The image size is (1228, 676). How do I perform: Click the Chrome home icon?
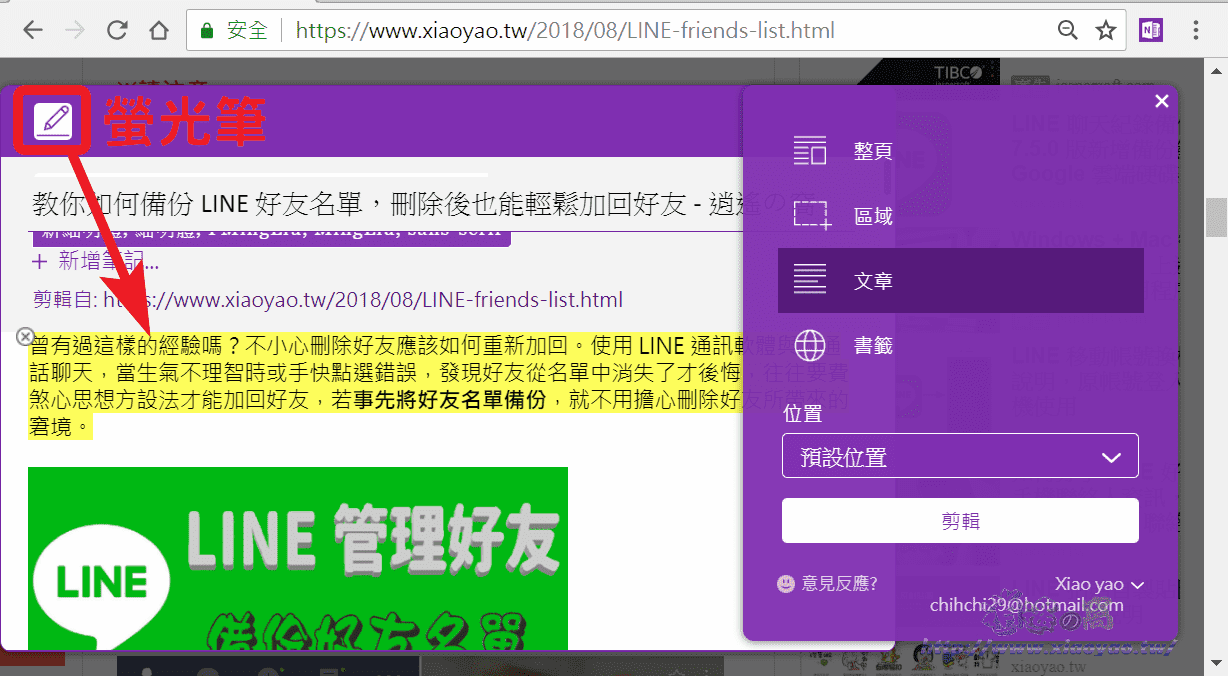[x=159, y=30]
